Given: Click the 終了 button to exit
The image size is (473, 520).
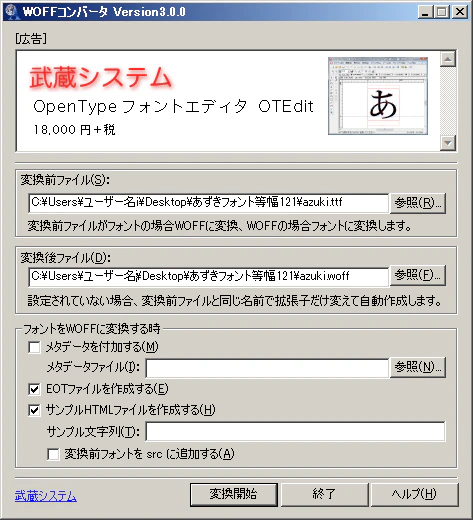Looking at the screenshot, I should (x=324, y=495).
